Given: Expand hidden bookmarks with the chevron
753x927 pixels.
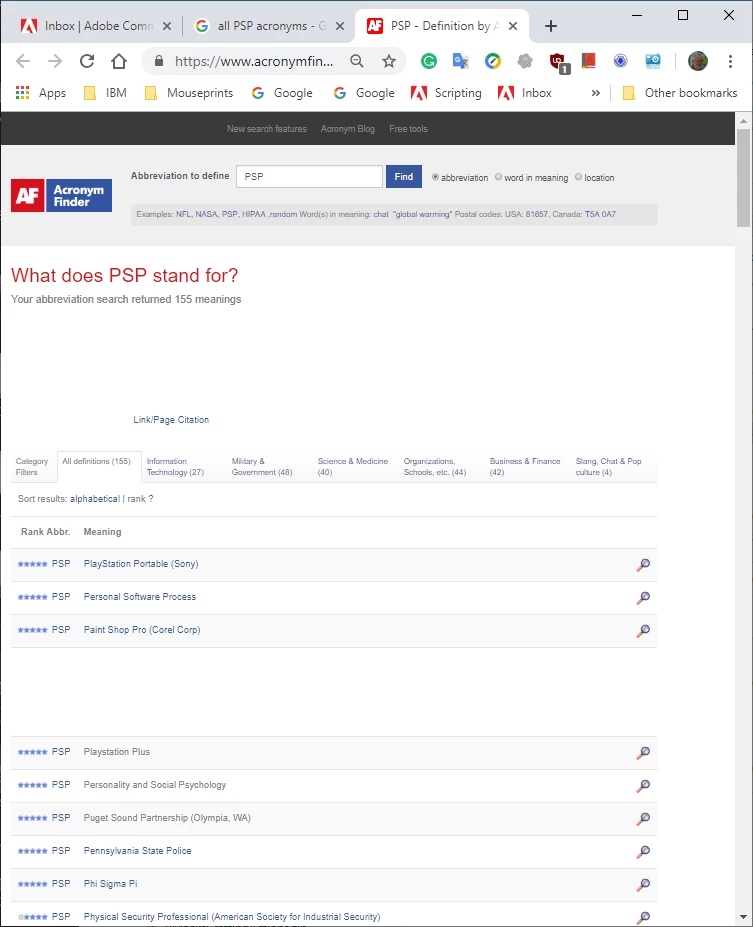Looking at the screenshot, I should [x=596, y=93].
